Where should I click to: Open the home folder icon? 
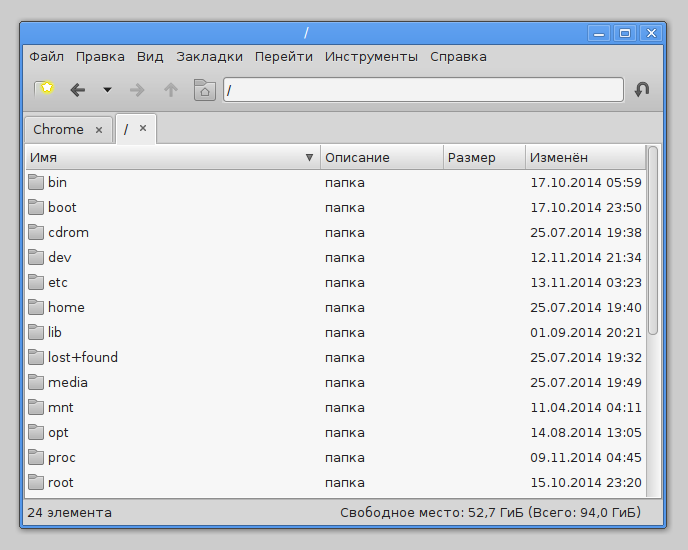(204, 90)
